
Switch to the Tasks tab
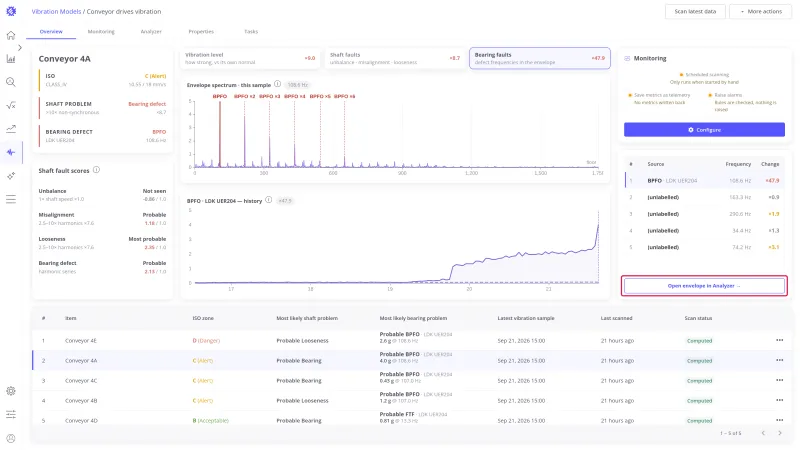251,32
